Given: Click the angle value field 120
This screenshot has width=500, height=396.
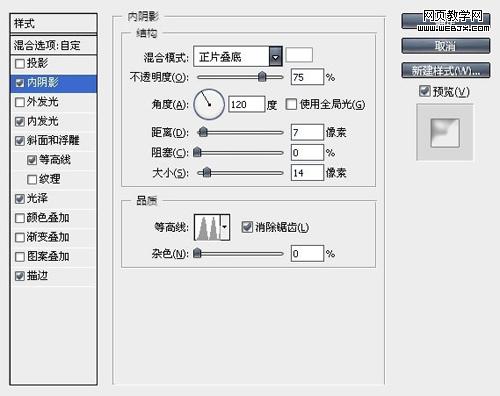Looking at the screenshot, I should pos(247,104).
